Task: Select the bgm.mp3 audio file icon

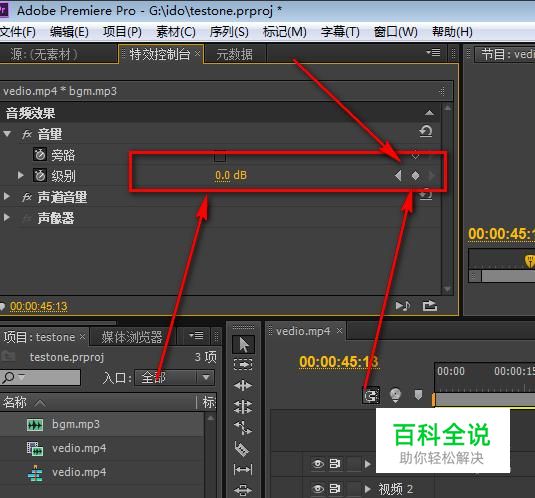Action: pos(35,424)
